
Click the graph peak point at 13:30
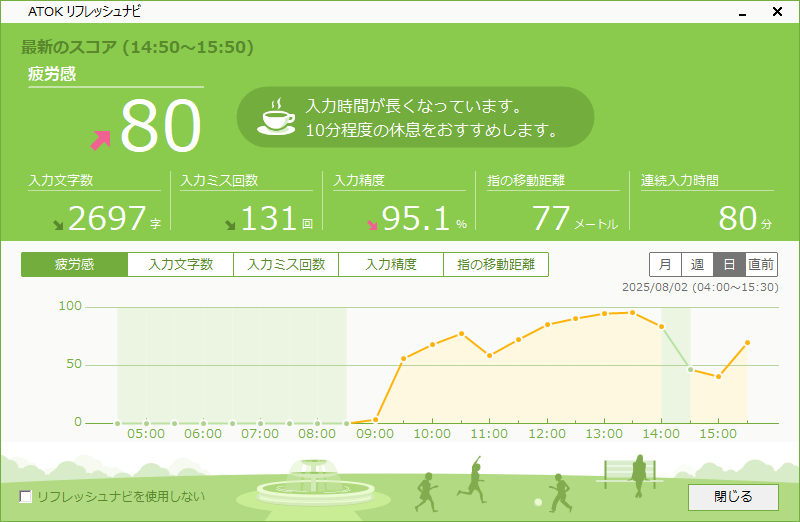(x=633, y=312)
